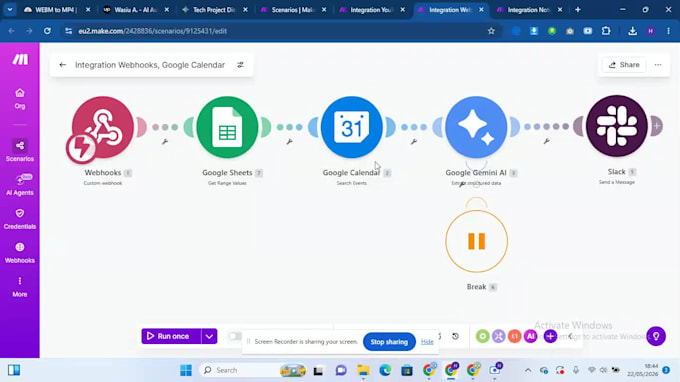Click the orange text tools icon in toolbar

[x=514, y=336]
